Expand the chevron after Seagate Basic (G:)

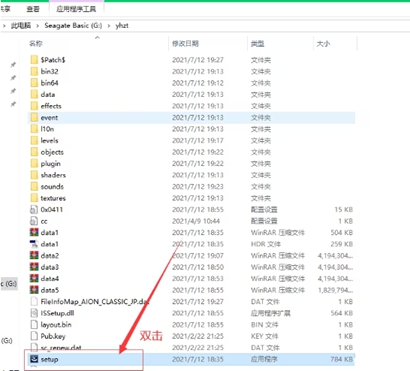(109, 26)
